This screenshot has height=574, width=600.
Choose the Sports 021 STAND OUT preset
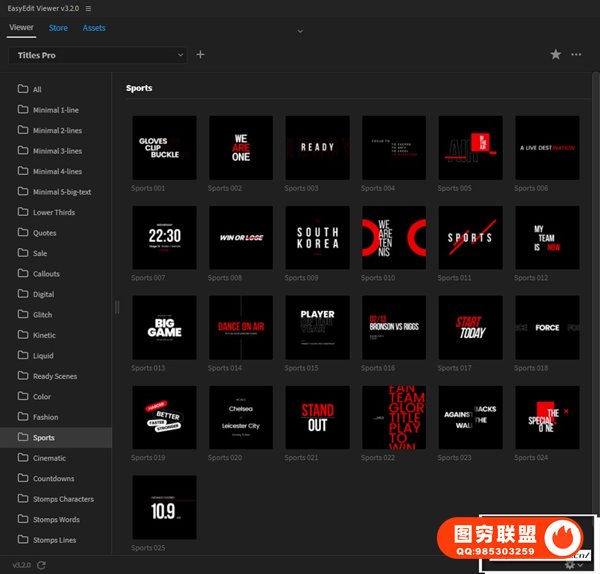(x=317, y=417)
